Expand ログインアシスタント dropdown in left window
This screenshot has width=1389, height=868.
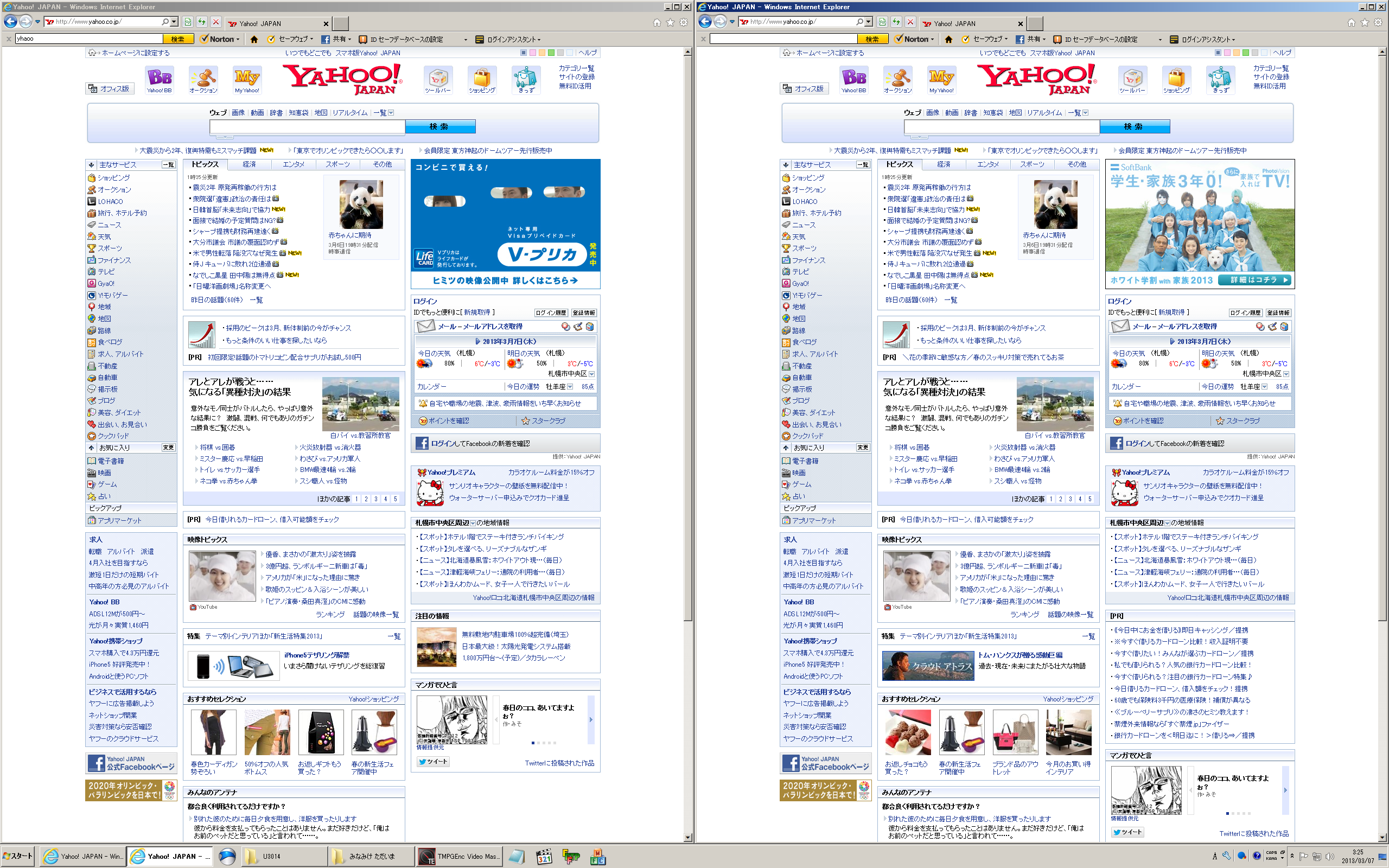click(x=539, y=40)
